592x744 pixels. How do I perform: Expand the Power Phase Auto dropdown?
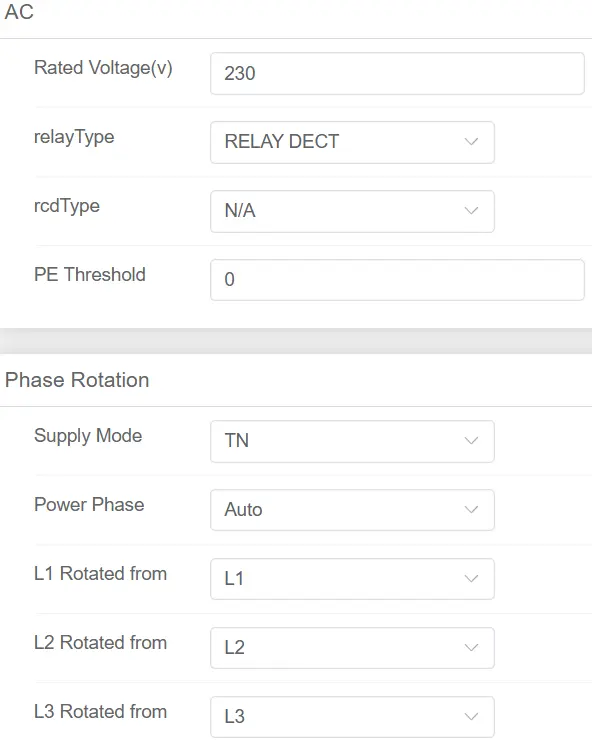(x=352, y=510)
